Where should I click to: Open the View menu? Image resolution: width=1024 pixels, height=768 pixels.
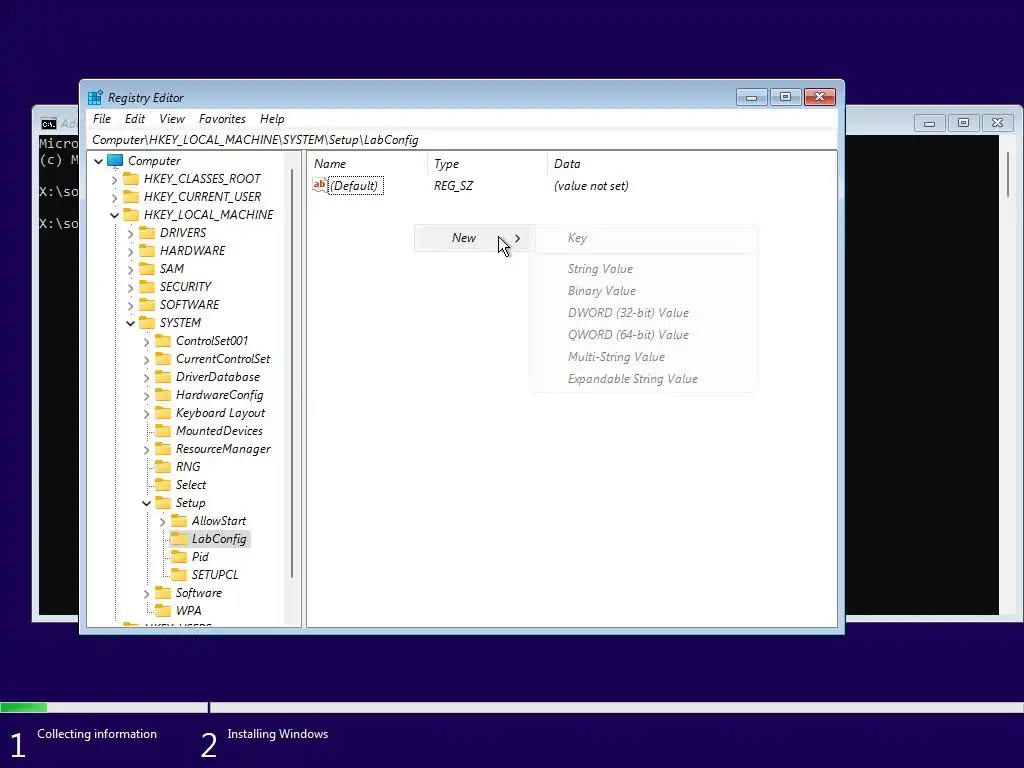[172, 119]
